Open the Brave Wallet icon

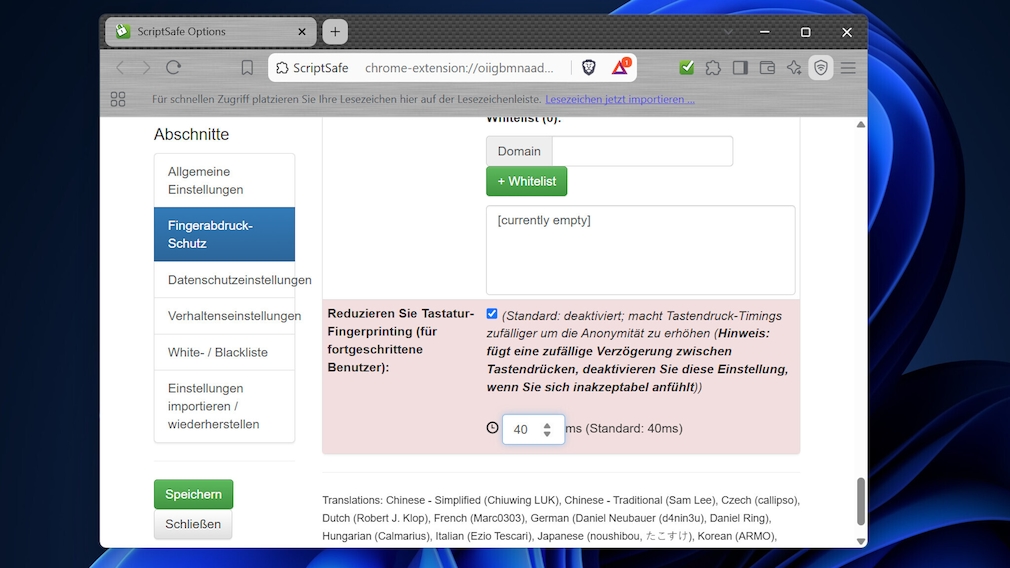click(767, 68)
